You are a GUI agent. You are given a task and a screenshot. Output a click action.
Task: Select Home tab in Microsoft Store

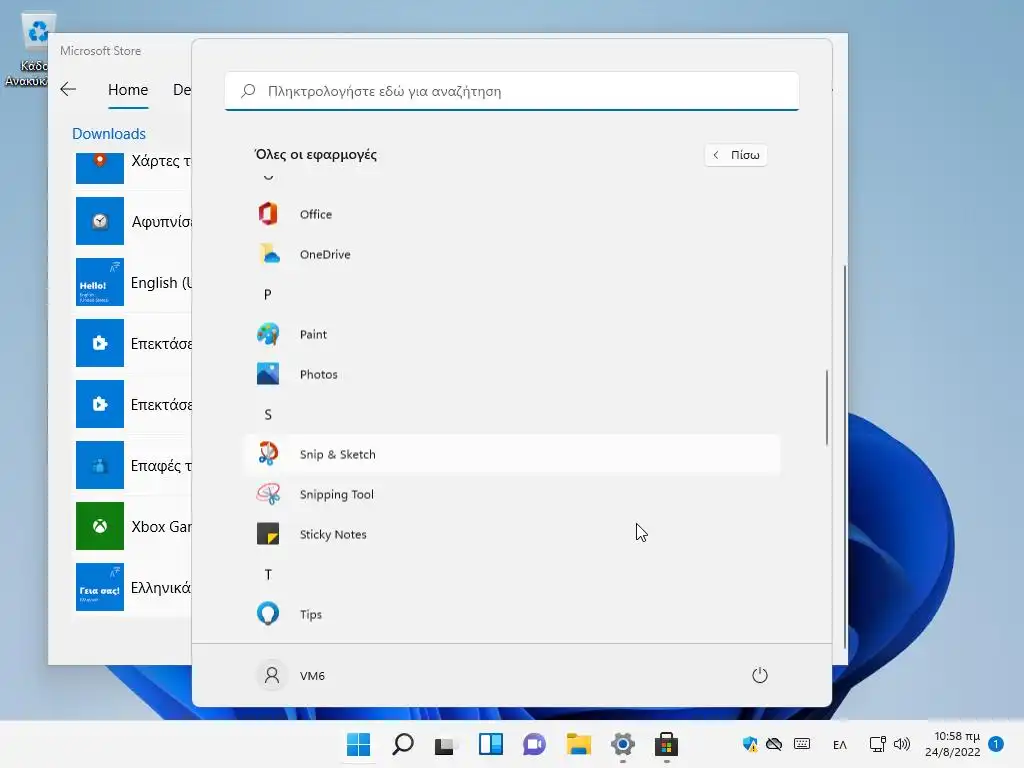[x=128, y=89]
